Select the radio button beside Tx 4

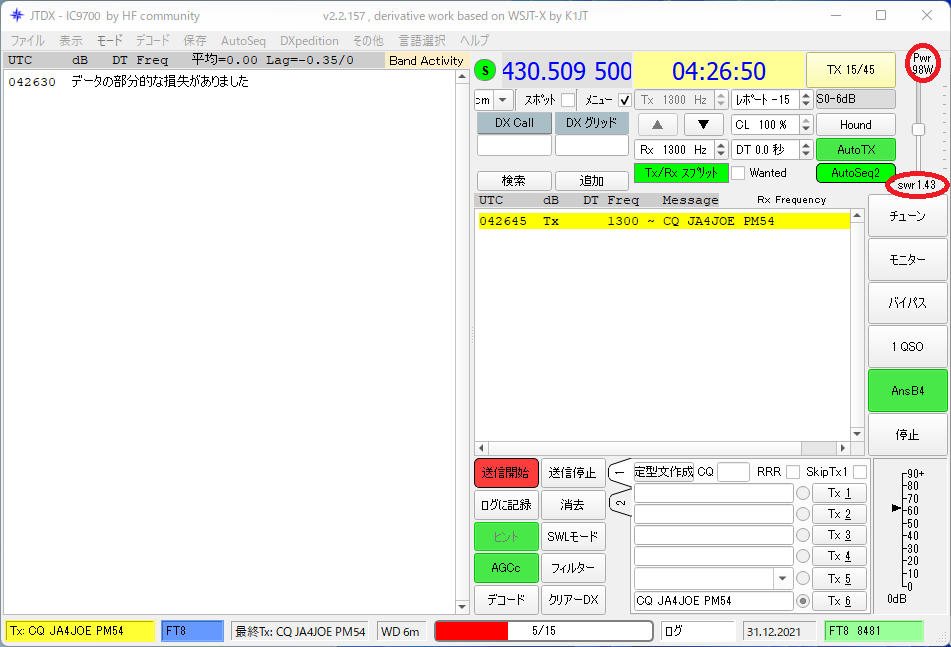803,556
